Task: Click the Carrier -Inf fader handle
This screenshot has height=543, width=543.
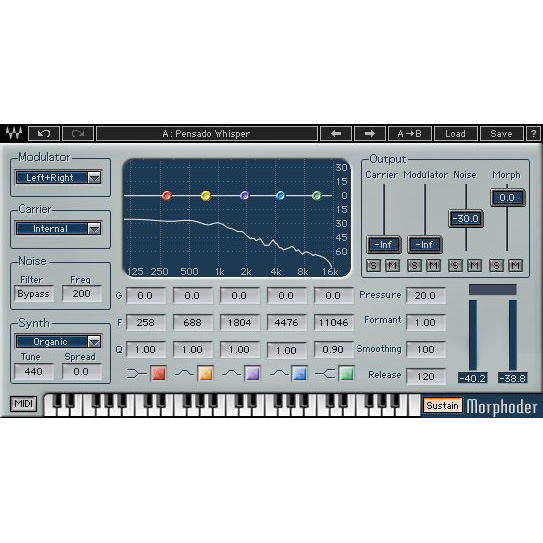Action: (384, 245)
